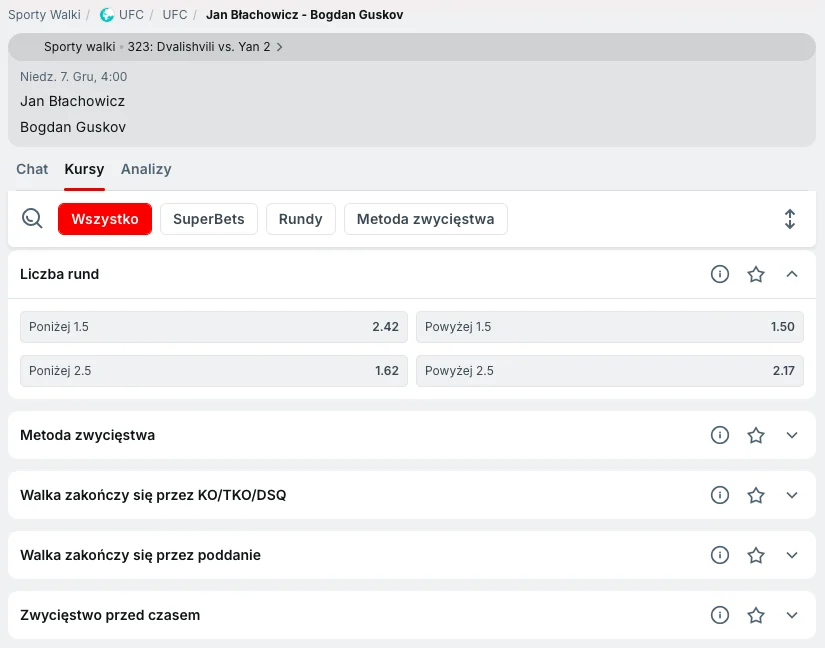Open Sporty Walki breadcrumb link
Screen dimensions: 825x648
[x=44, y=15]
